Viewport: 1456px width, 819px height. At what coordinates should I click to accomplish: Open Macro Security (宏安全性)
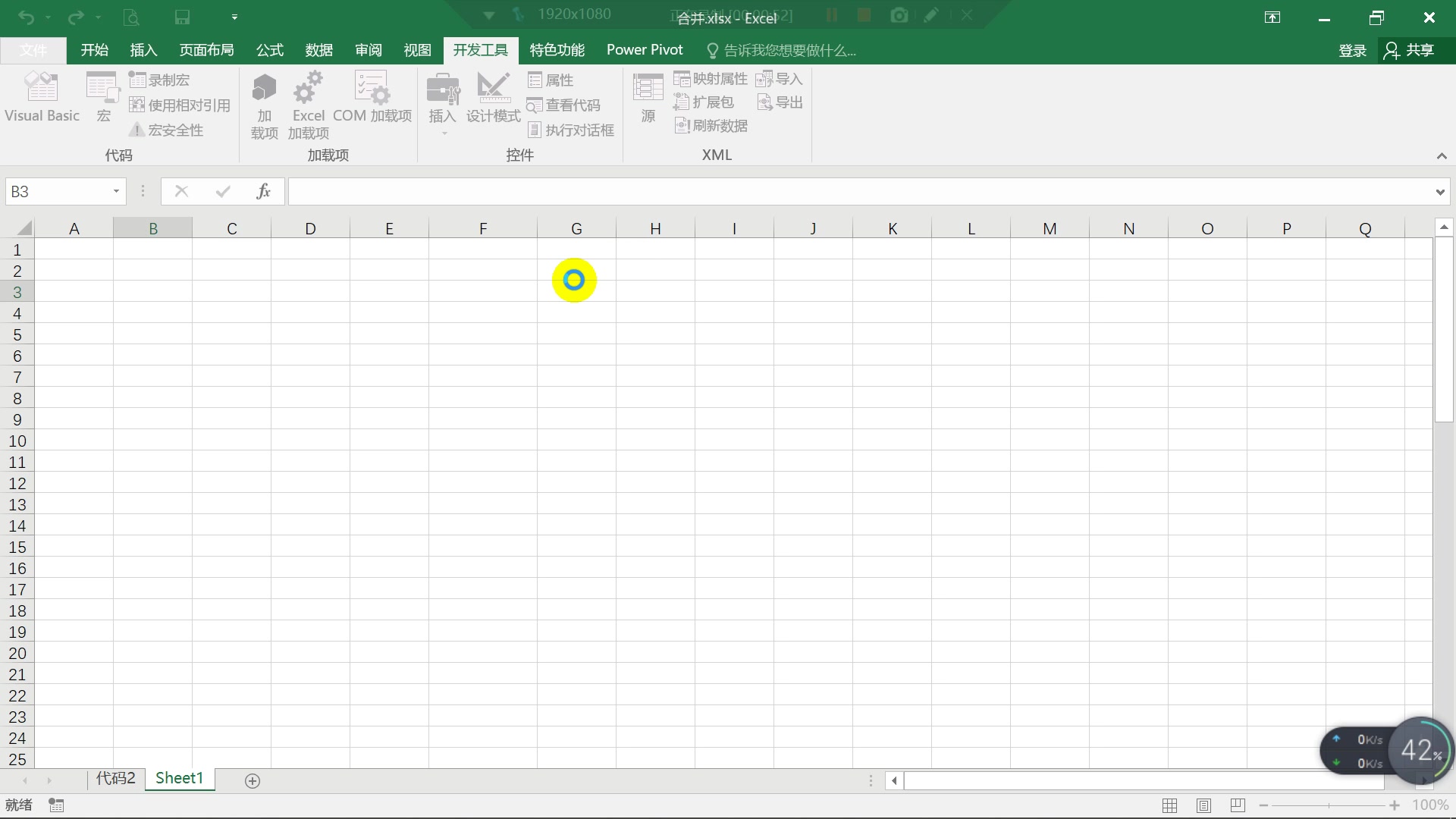point(166,130)
